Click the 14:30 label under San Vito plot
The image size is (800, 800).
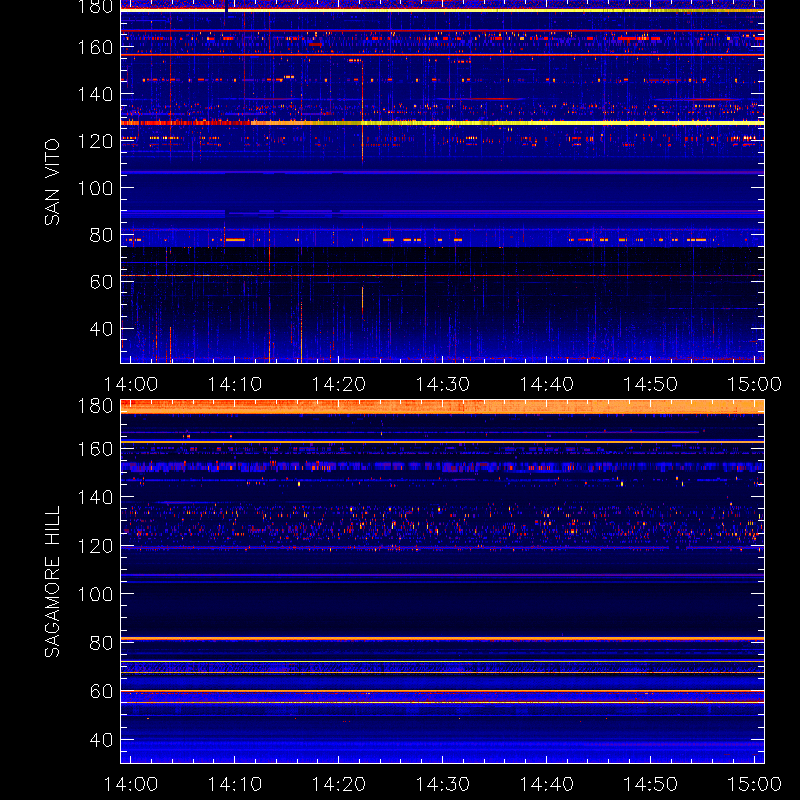click(x=442, y=384)
